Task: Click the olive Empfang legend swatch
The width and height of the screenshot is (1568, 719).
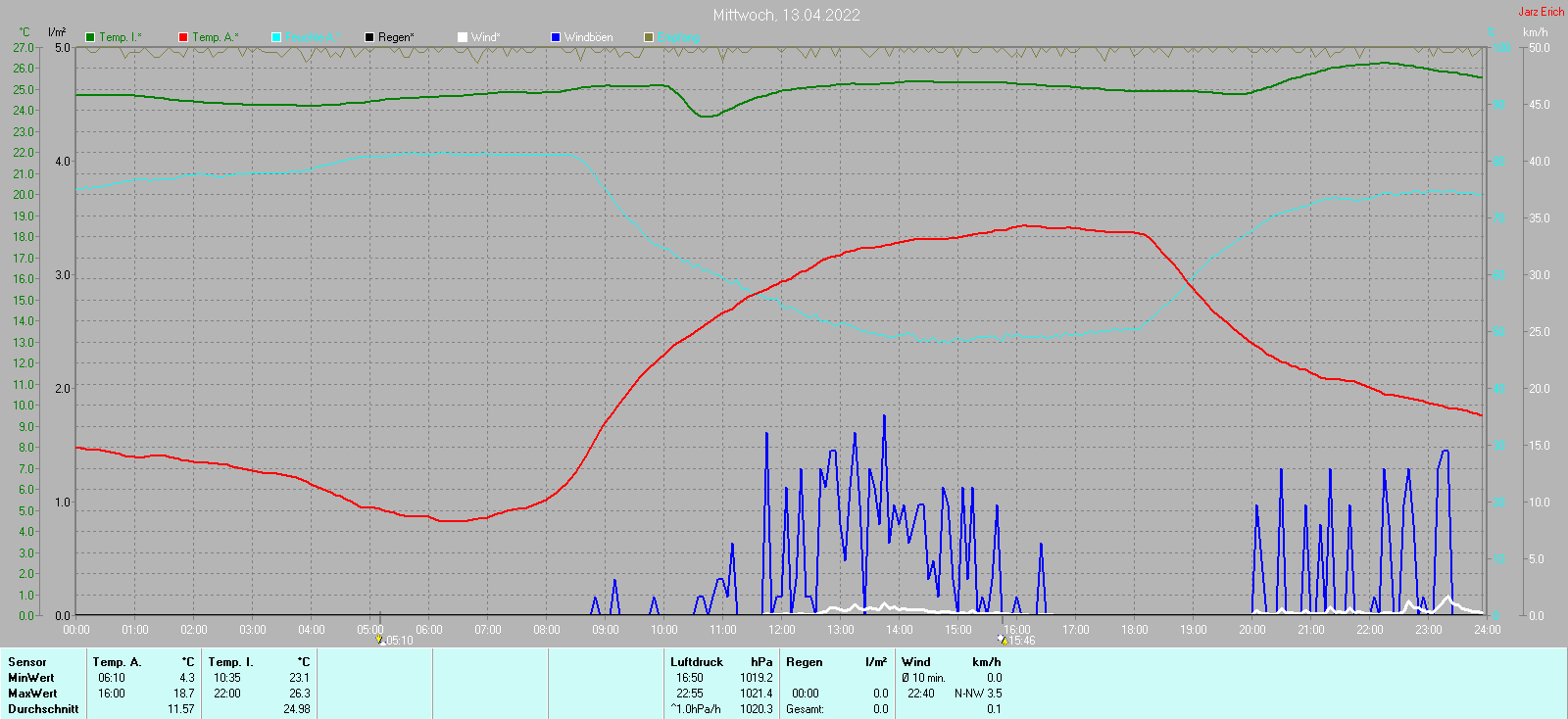Action: [649, 37]
